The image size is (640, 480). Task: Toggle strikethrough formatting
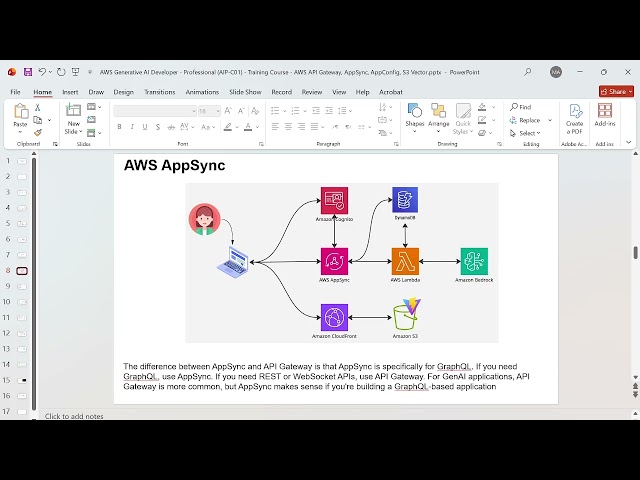point(171,127)
